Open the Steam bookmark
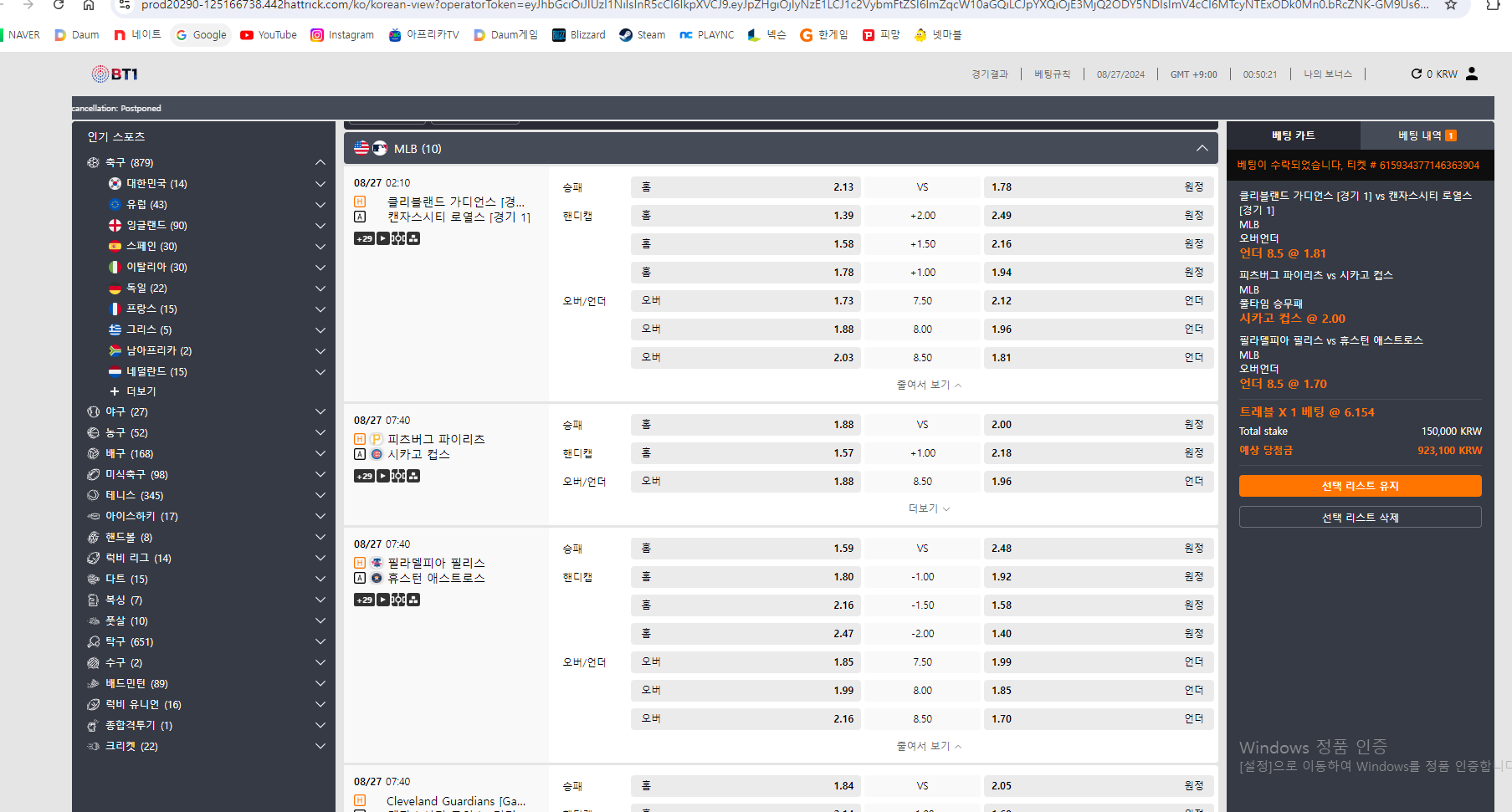This screenshot has height=812, width=1512. coord(642,35)
